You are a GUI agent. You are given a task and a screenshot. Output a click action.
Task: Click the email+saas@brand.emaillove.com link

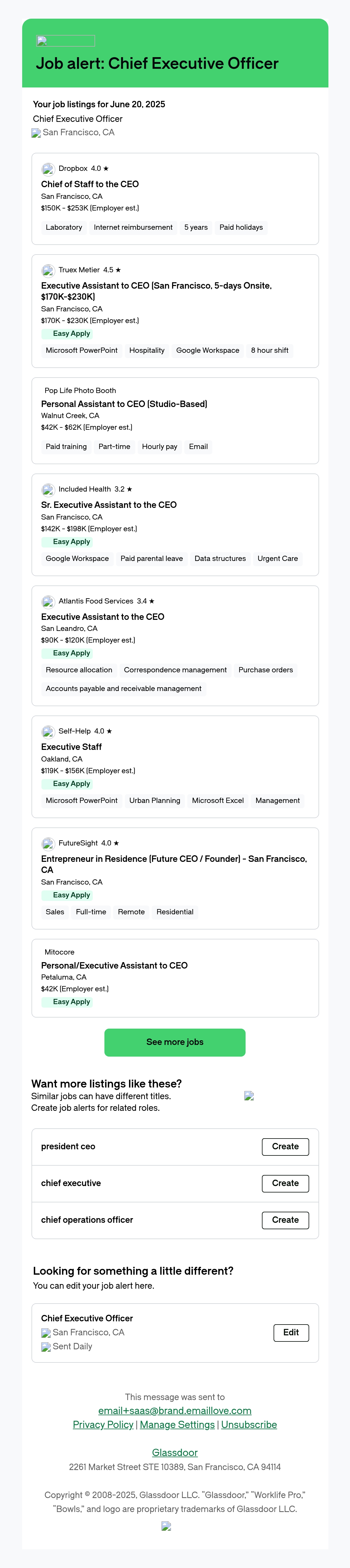tap(175, 1410)
